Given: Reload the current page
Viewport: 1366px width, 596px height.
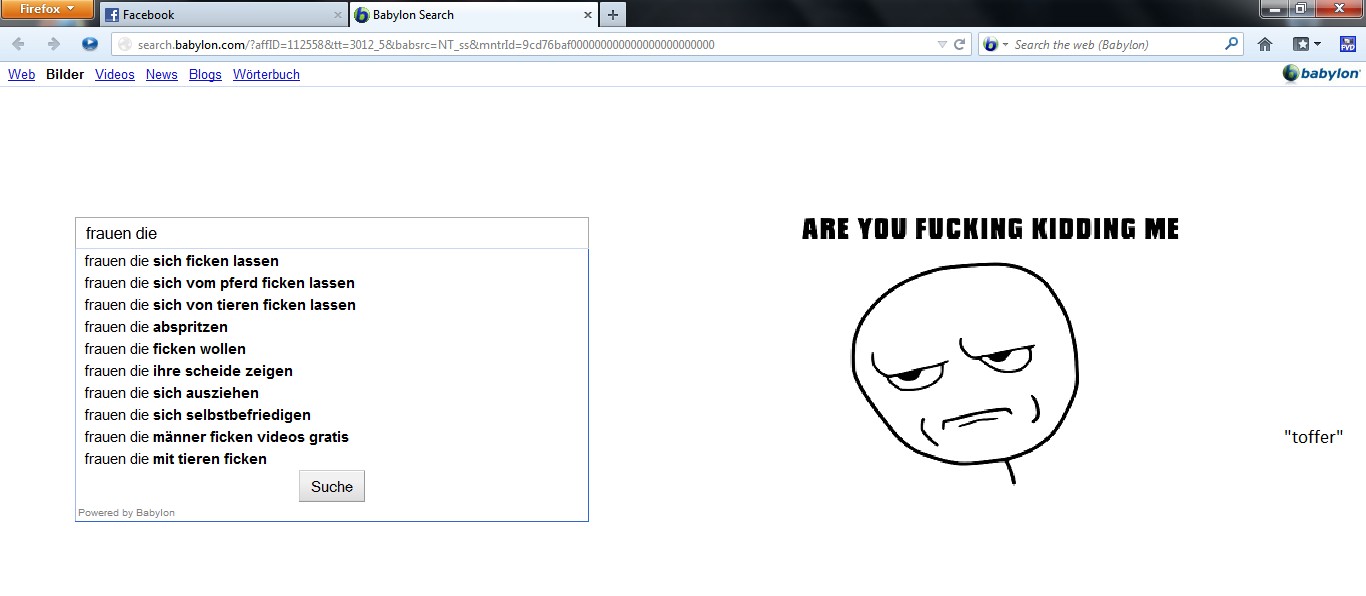Looking at the screenshot, I should pos(959,44).
